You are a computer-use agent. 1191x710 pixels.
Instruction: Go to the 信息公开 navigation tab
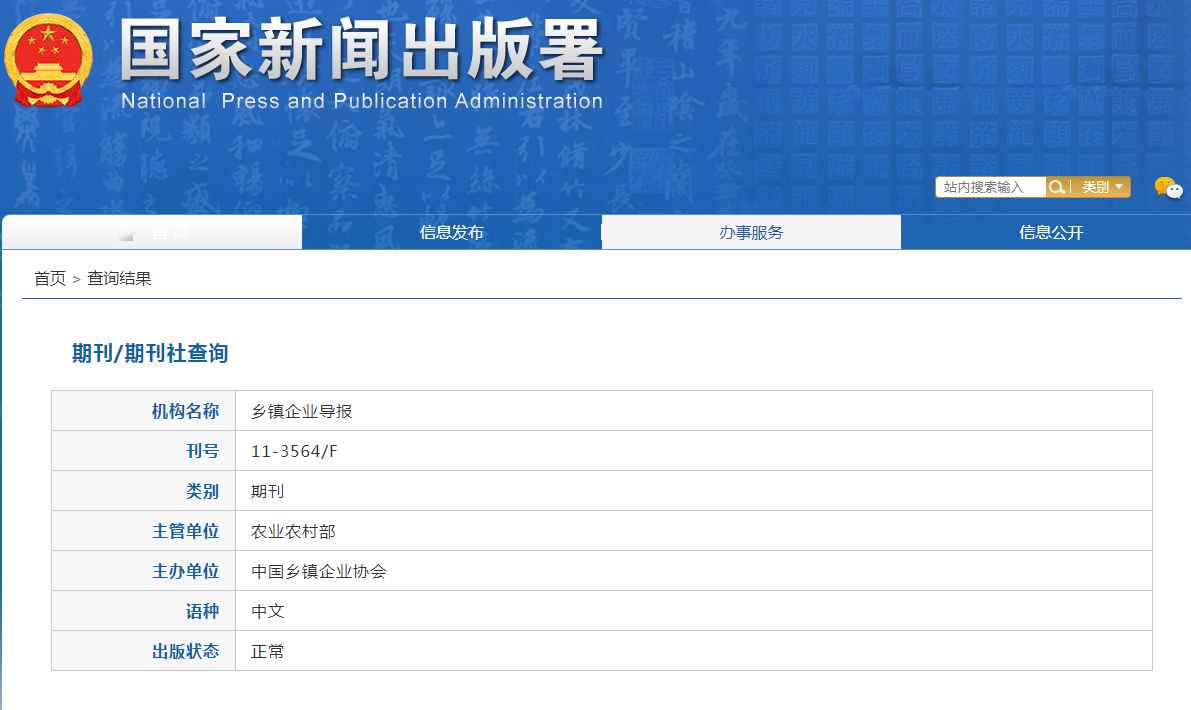pos(1050,233)
